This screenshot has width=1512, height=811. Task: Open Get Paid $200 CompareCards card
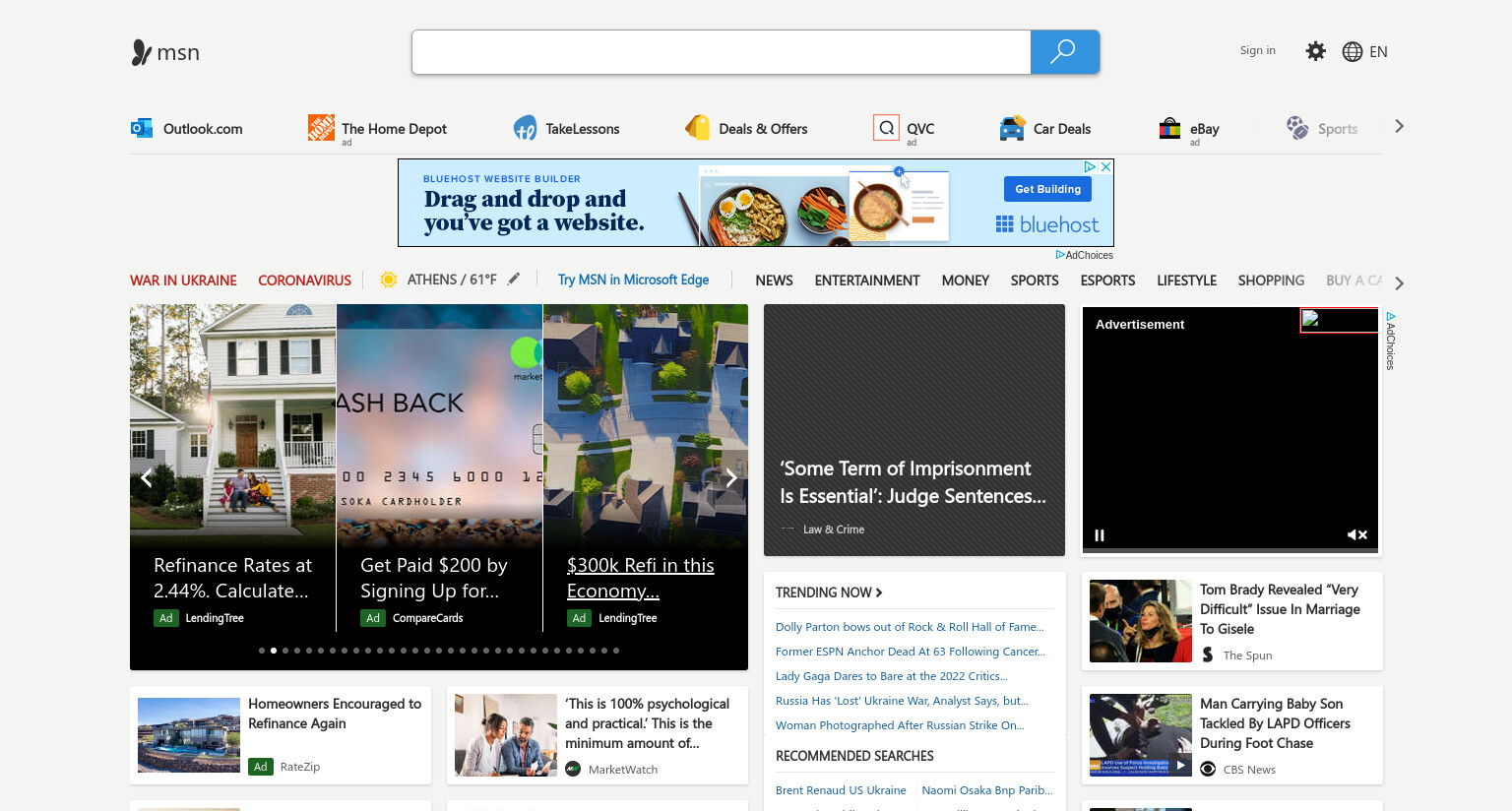[439, 468]
